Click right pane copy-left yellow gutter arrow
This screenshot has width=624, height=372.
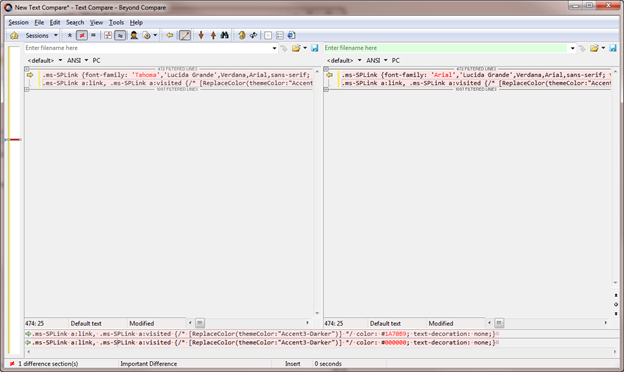tap(329, 75)
